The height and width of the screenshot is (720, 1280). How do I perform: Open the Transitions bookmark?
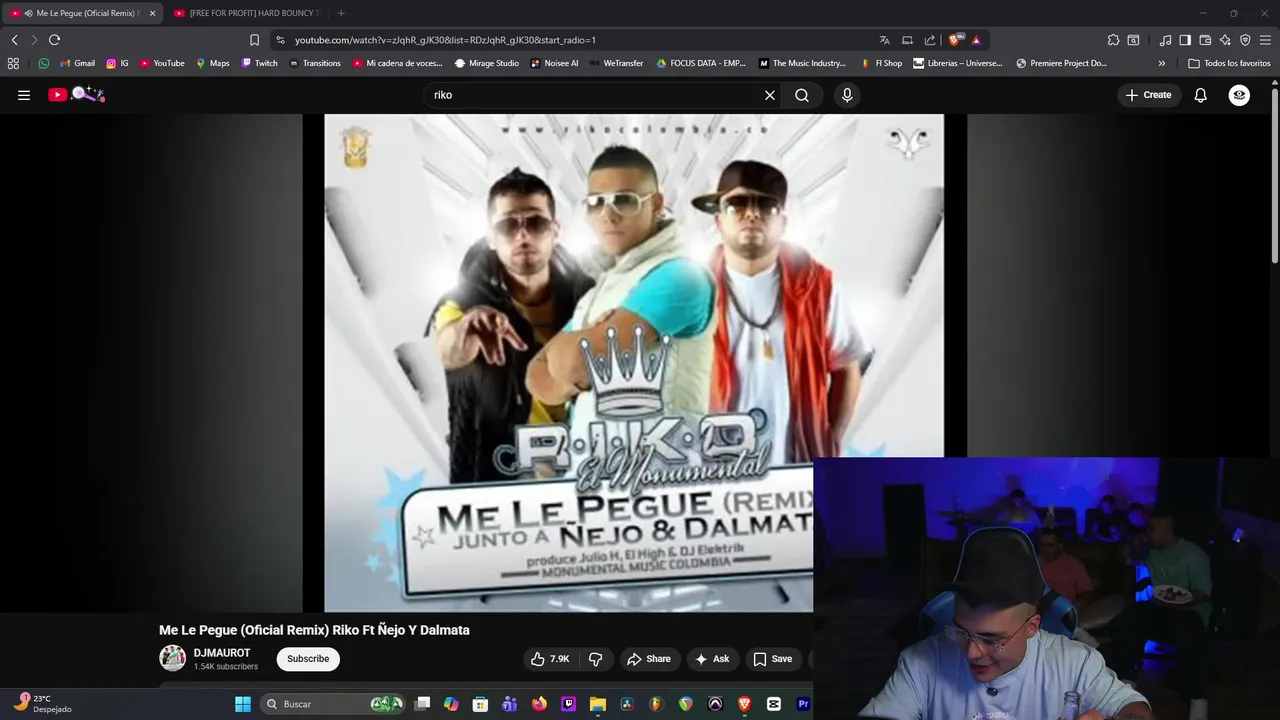[x=314, y=63]
